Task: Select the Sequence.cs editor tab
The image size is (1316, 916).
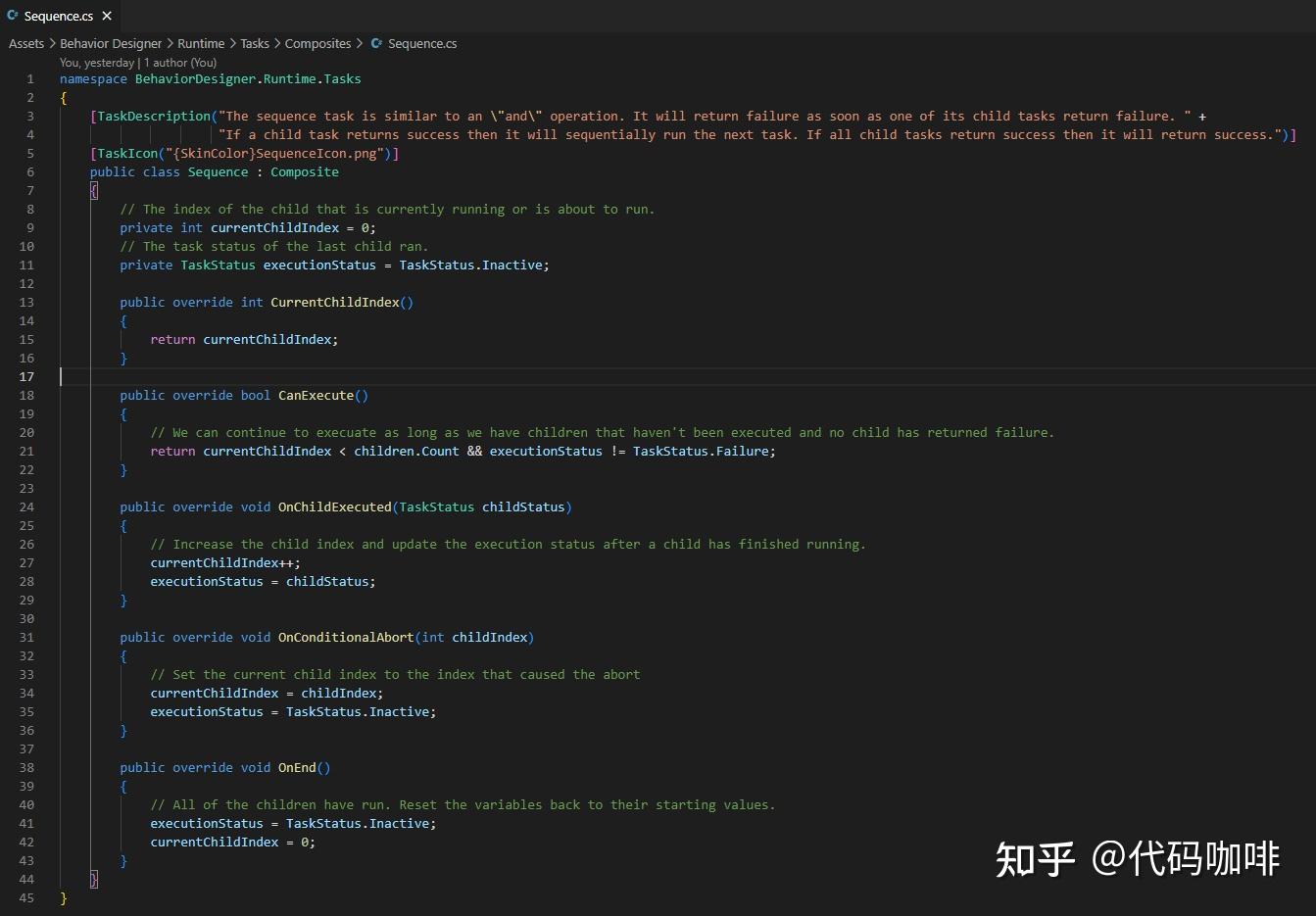Action: tap(60, 16)
